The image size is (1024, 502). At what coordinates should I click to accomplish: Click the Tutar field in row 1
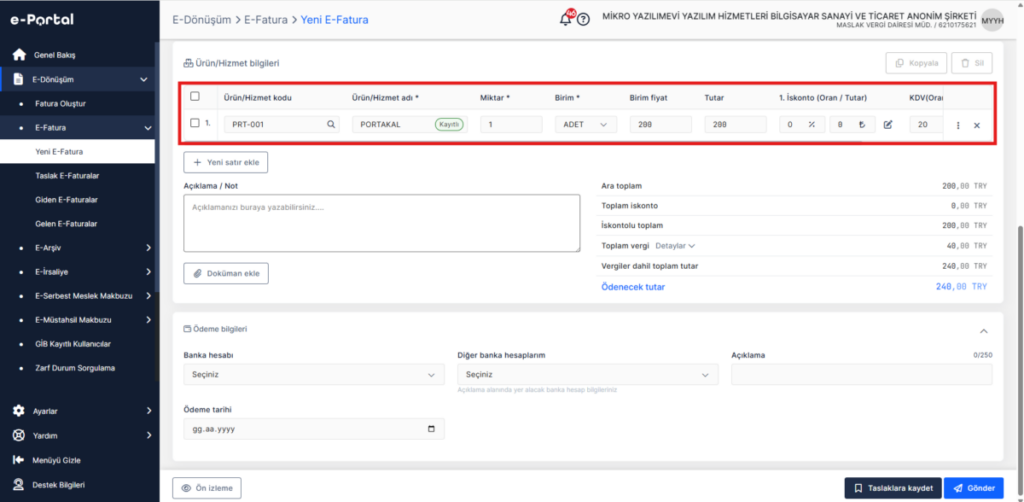tap(735, 125)
